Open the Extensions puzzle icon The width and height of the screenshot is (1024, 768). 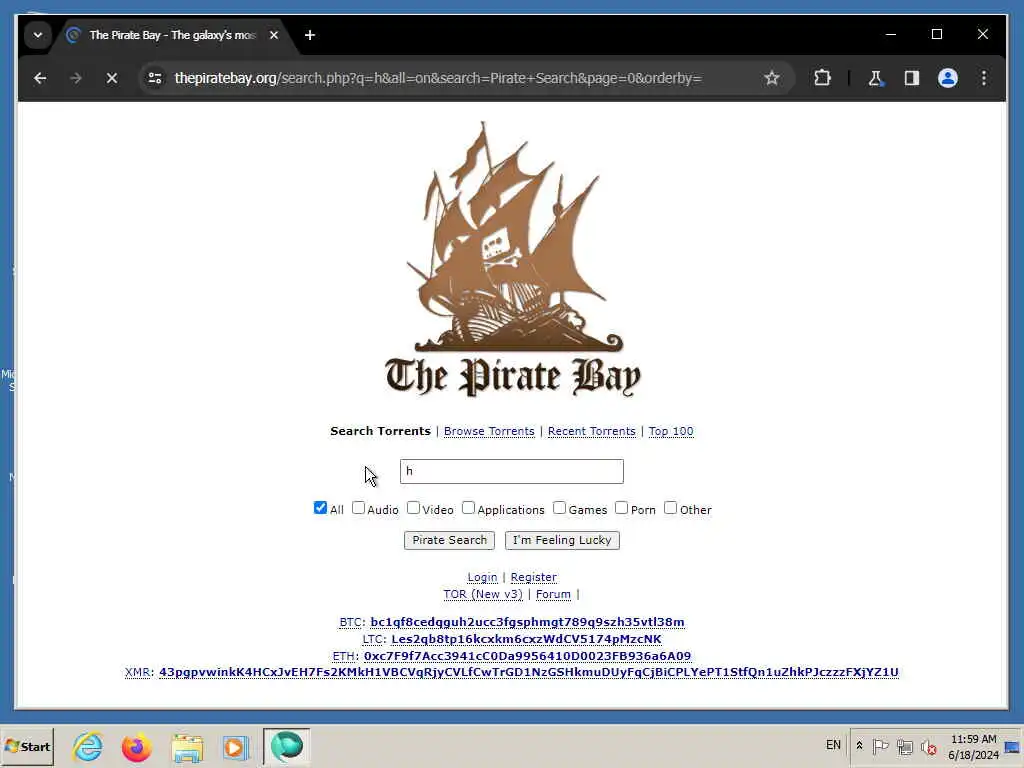[822, 78]
